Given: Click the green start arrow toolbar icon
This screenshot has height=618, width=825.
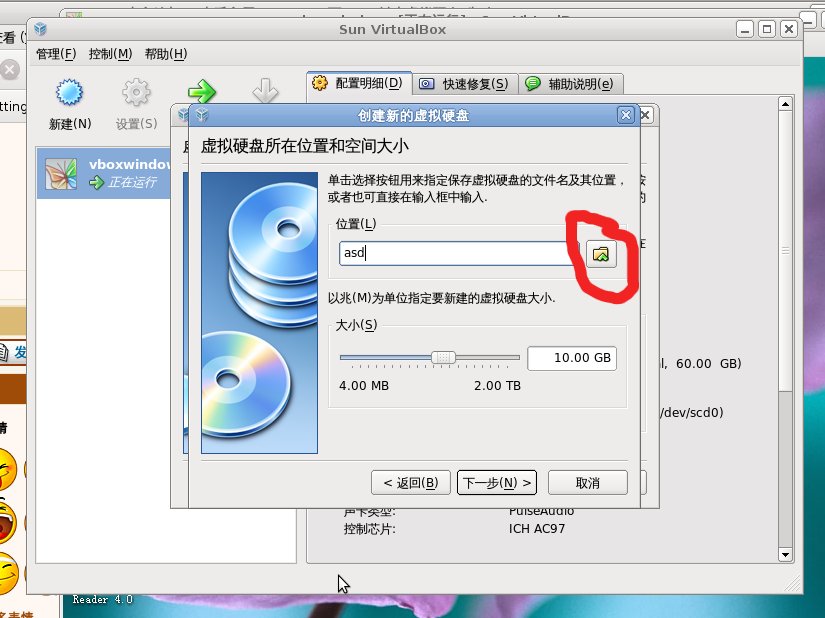Looking at the screenshot, I should 202,92.
